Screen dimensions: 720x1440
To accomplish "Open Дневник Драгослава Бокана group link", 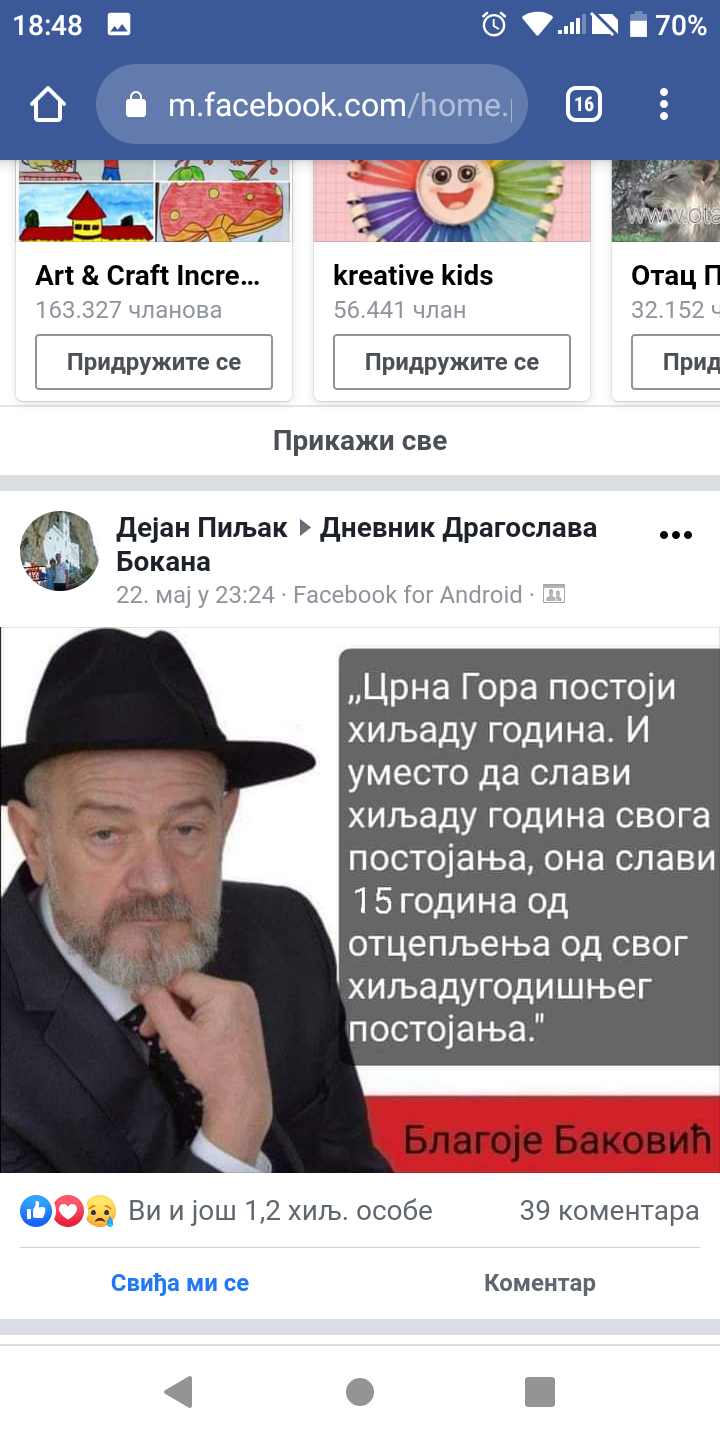I will pos(357,544).
